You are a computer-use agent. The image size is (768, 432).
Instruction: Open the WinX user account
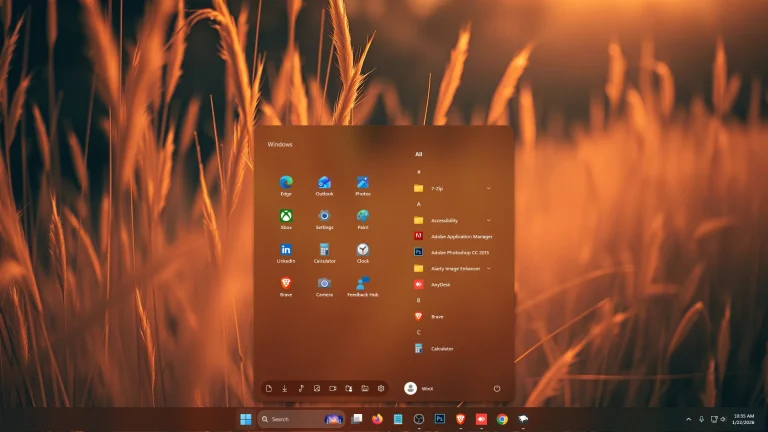click(x=419, y=388)
